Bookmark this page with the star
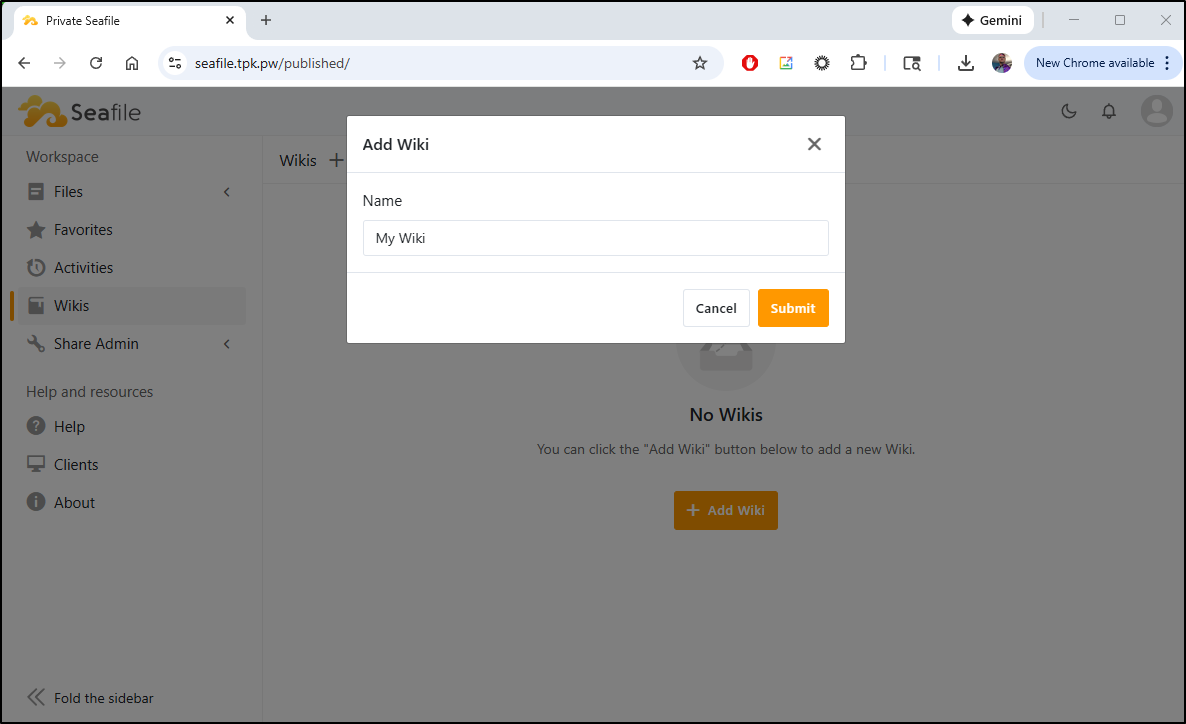Image resolution: width=1186 pixels, height=724 pixels. 700,63
